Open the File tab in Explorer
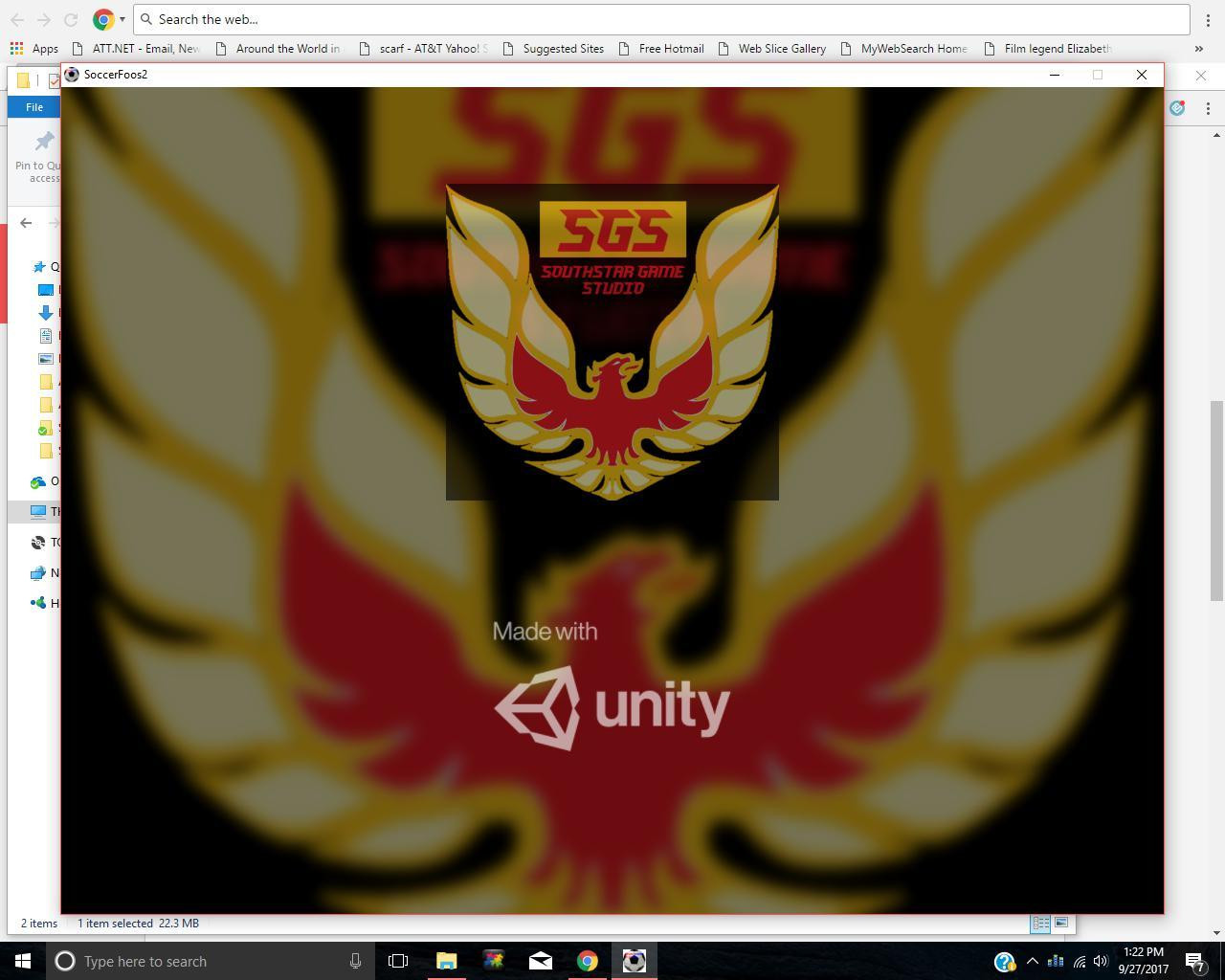 pos(34,107)
